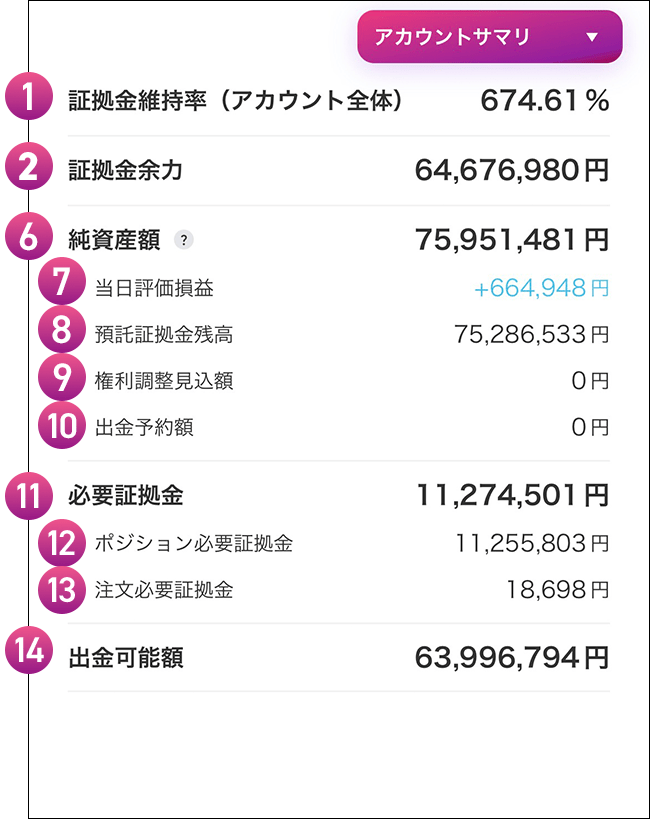This screenshot has height=819, width=650.
Task: Click the number 9 badge beside 権利調整見込額
Action: point(62,378)
